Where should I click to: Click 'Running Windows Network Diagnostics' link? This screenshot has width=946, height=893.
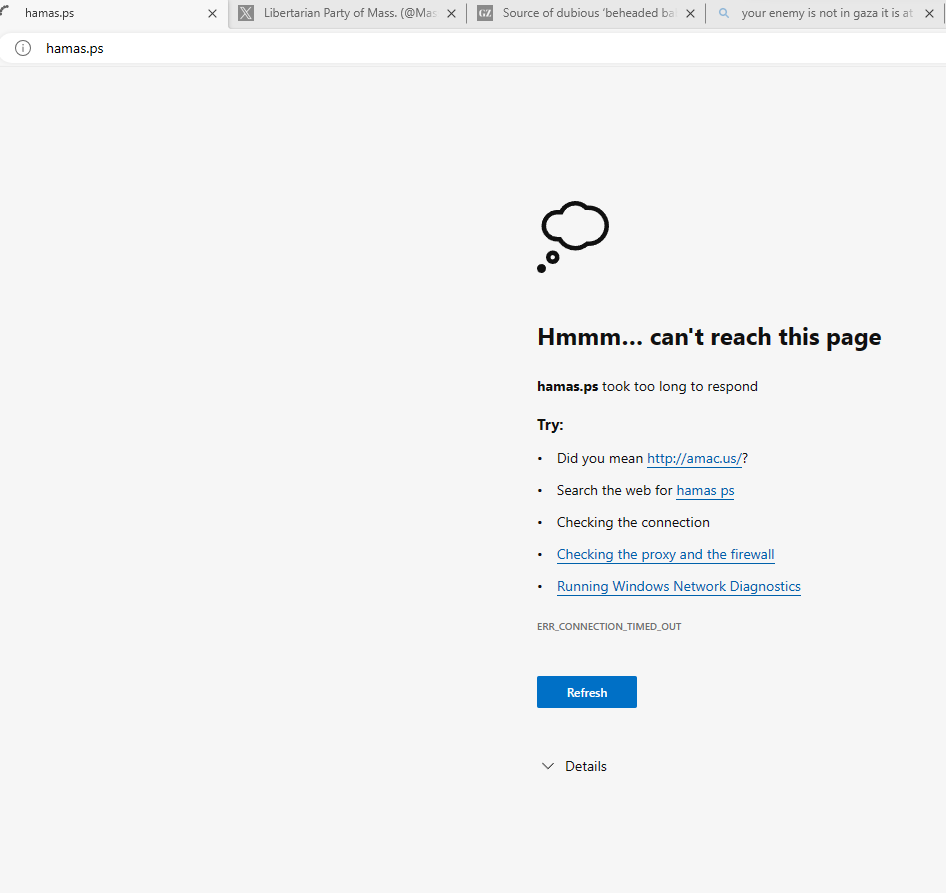click(679, 586)
